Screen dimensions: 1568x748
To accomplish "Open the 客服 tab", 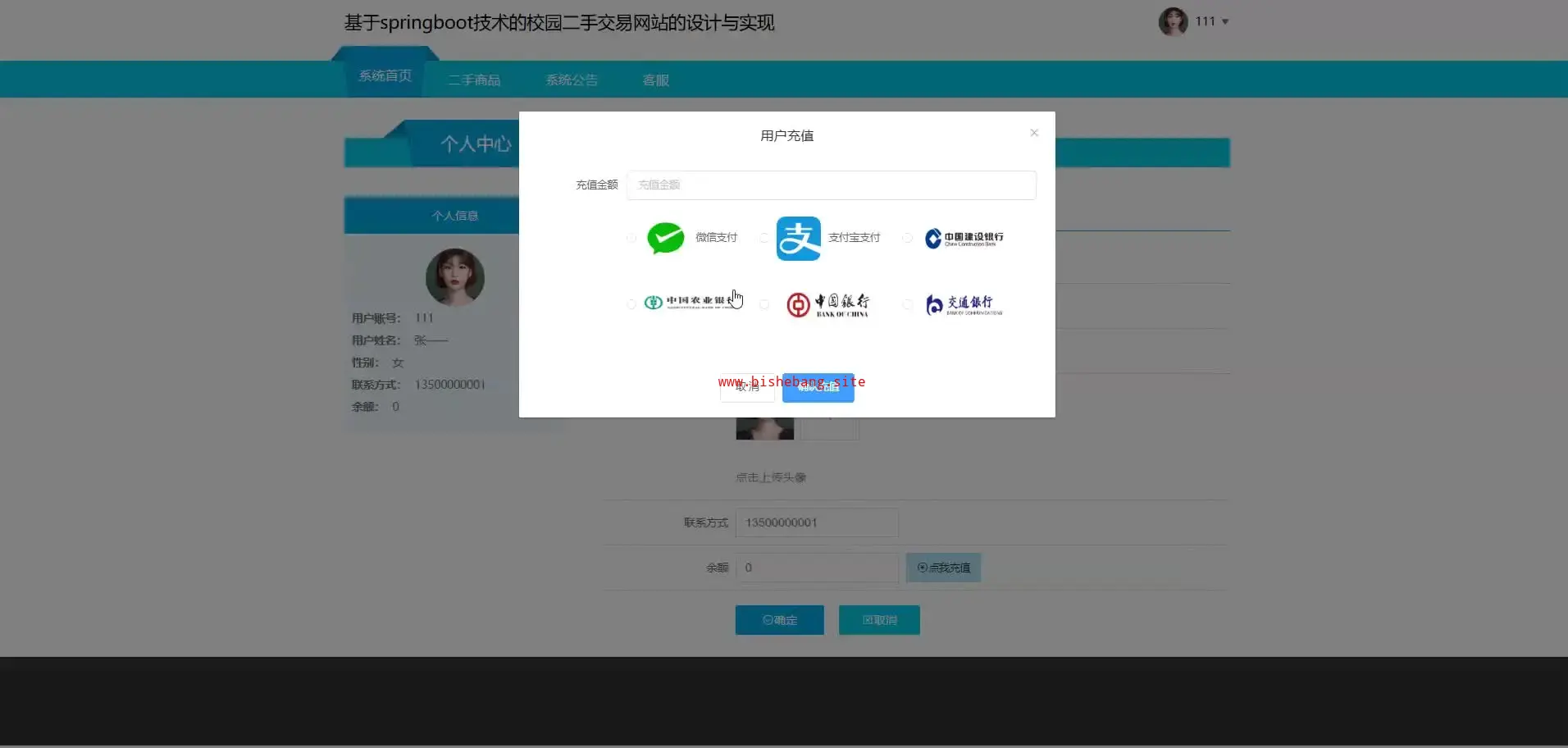I will point(656,80).
